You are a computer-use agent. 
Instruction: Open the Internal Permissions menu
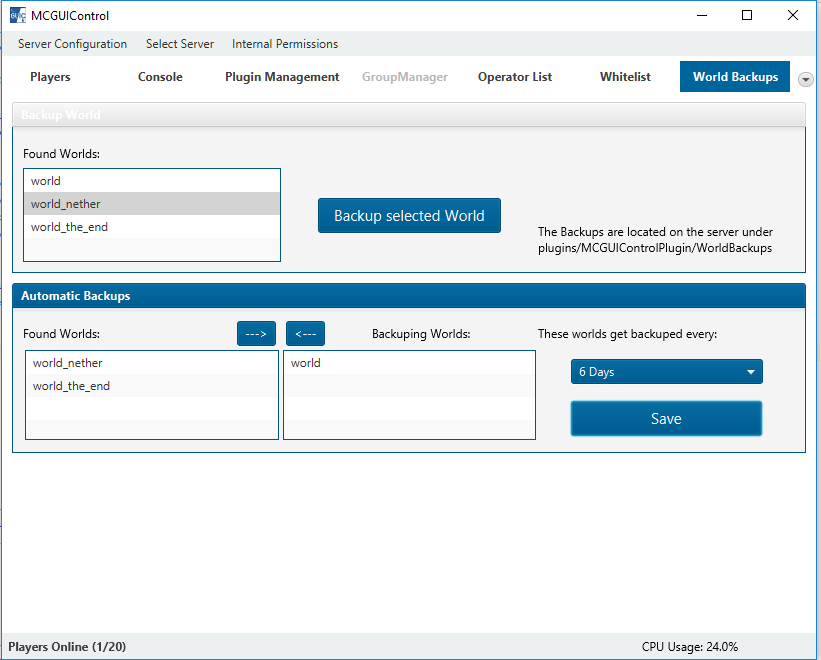tap(285, 44)
